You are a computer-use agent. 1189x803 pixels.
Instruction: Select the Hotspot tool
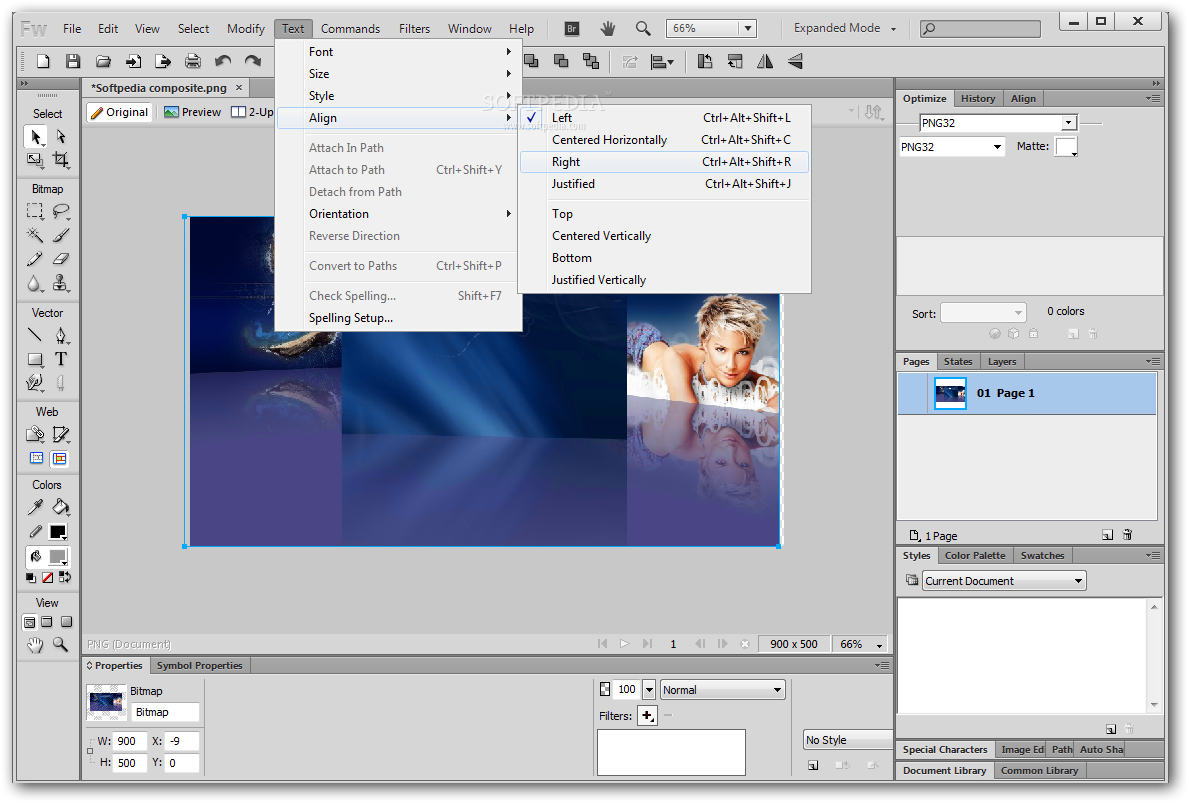35,434
